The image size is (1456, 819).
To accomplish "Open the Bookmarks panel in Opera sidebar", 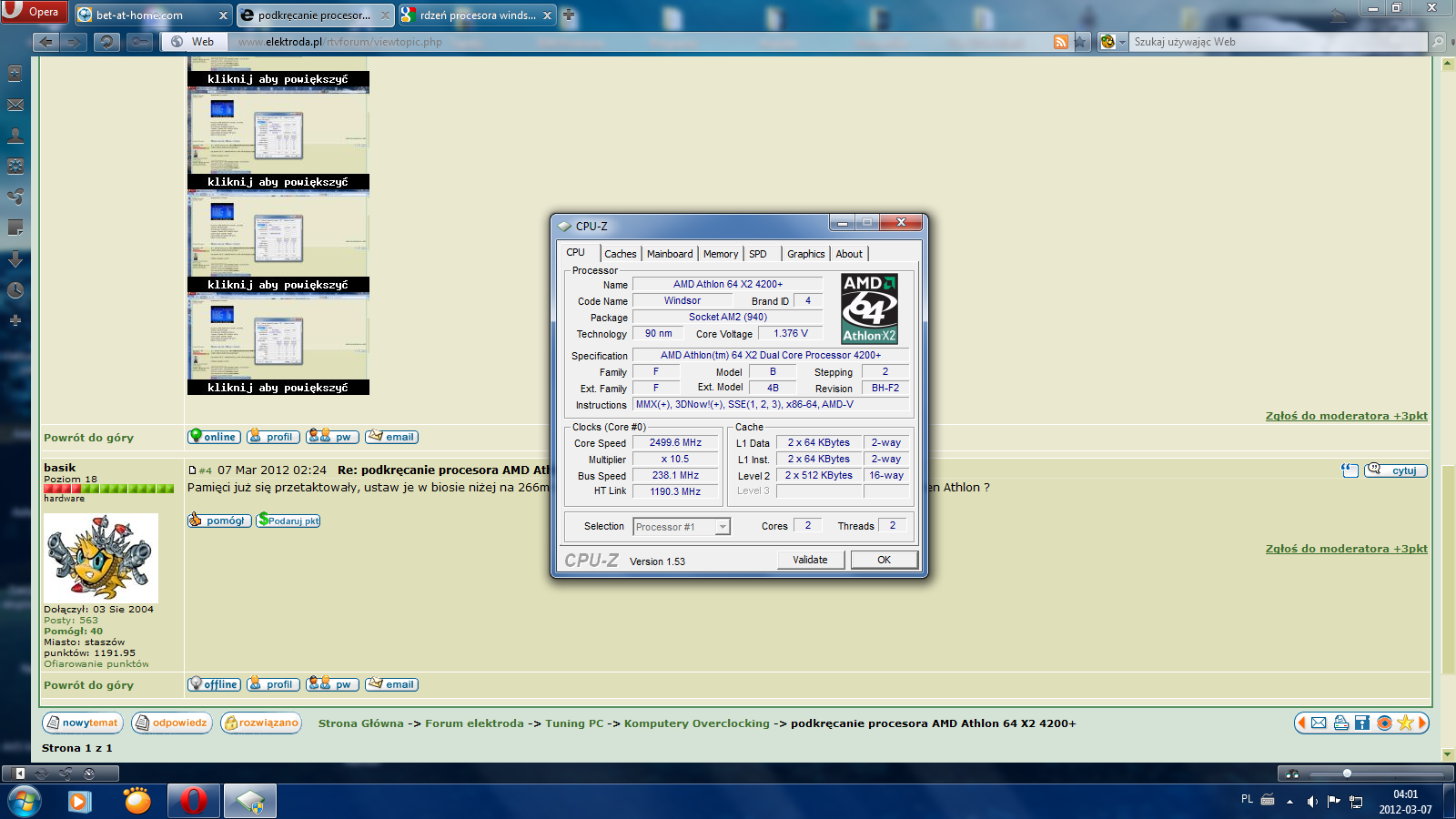I will (15, 74).
